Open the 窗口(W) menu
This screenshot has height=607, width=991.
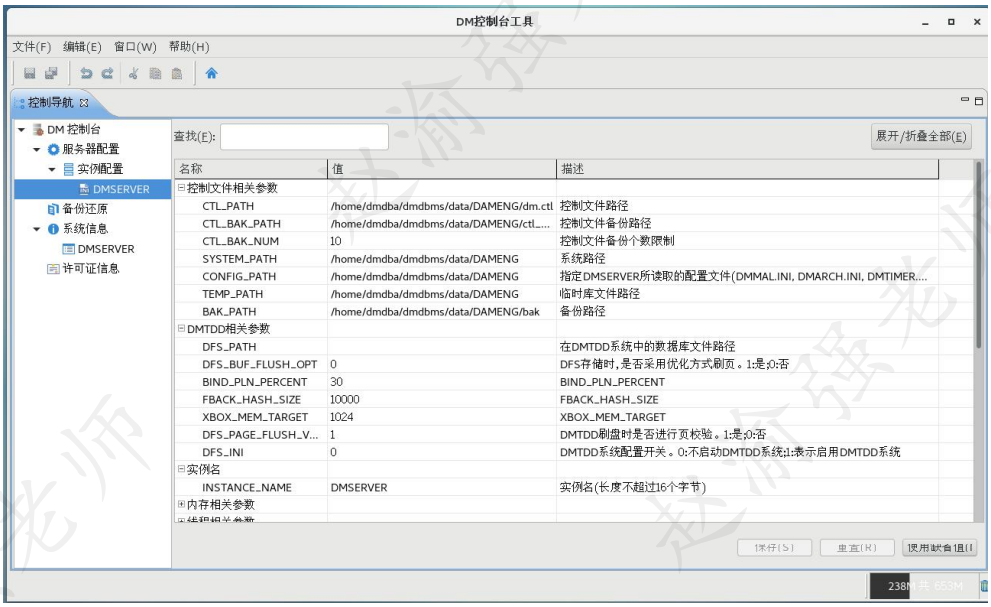tap(135, 47)
